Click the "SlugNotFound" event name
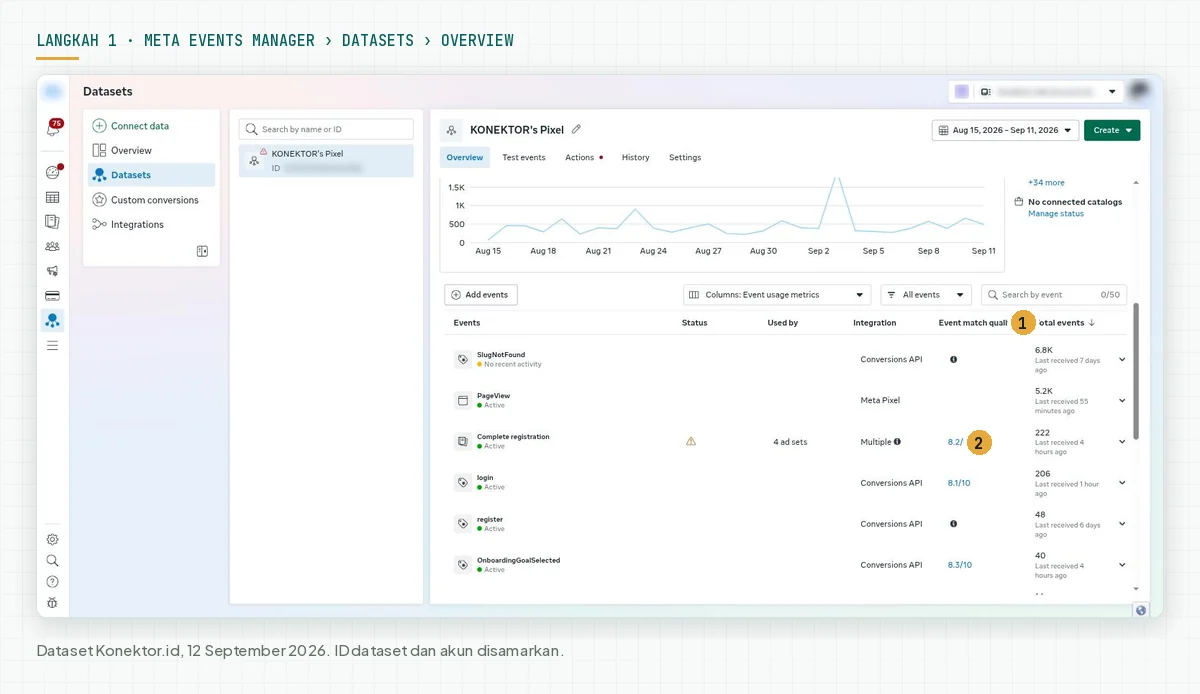This screenshot has height=694, width=1200. click(501, 355)
